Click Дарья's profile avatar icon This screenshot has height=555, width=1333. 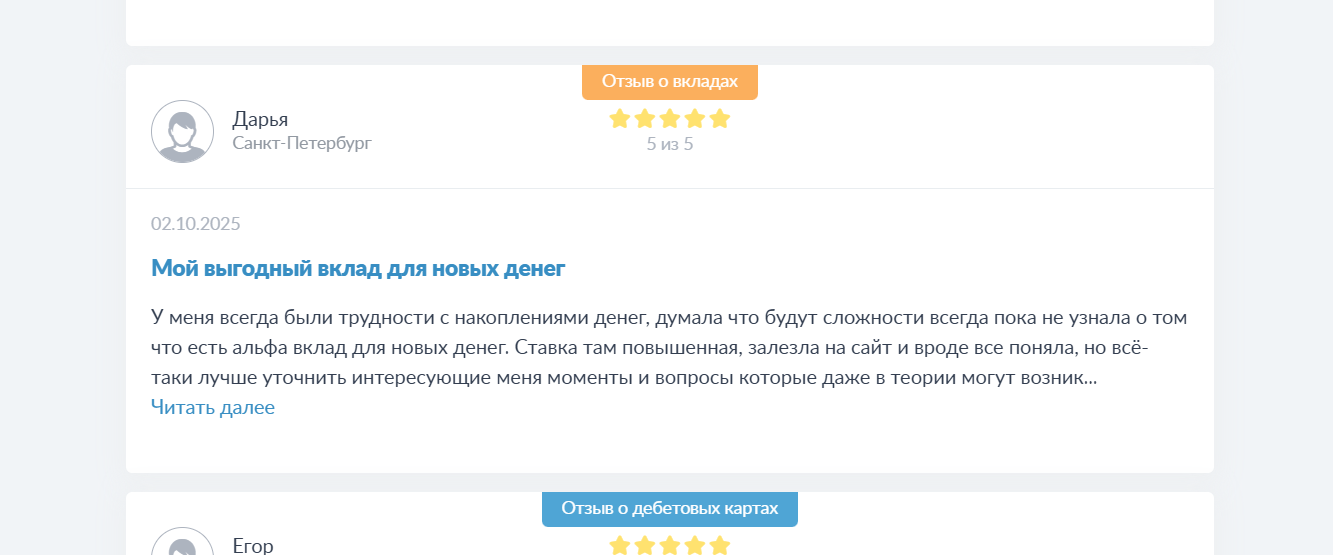(182, 131)
